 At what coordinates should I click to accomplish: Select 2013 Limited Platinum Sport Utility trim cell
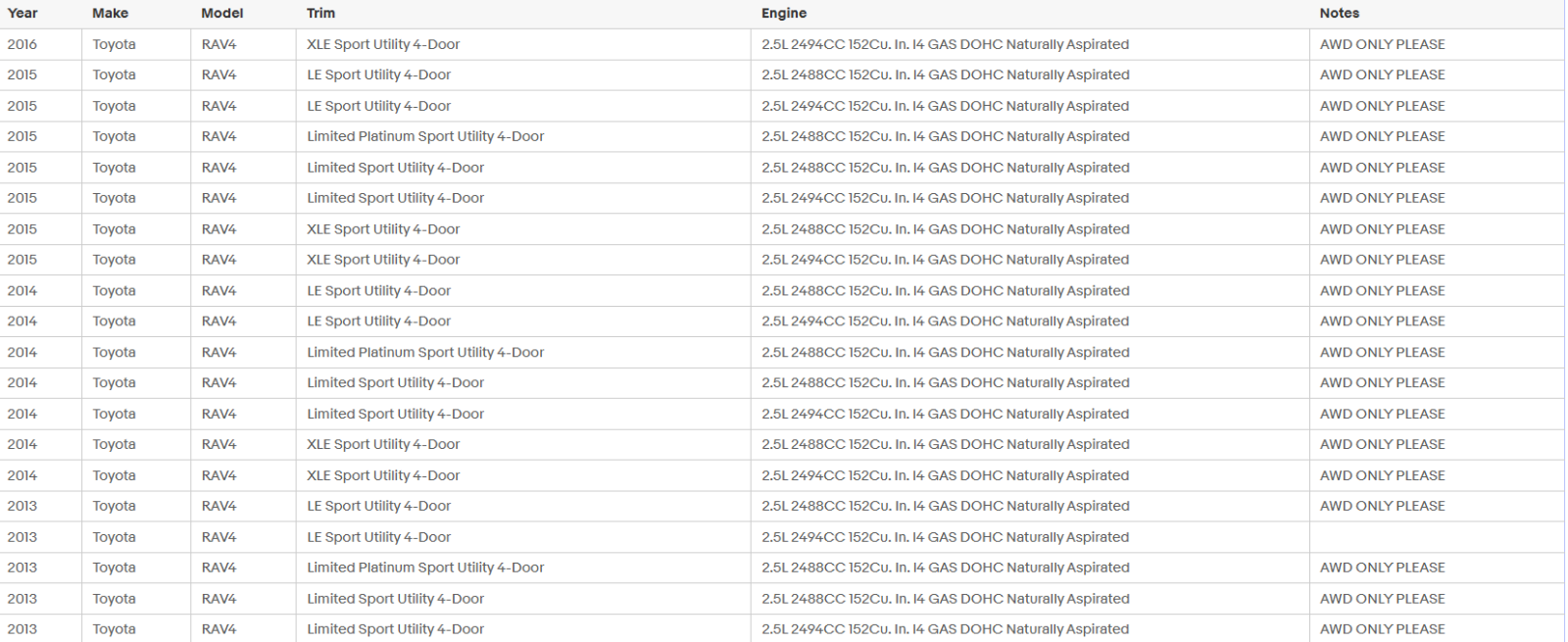[424, 568]
